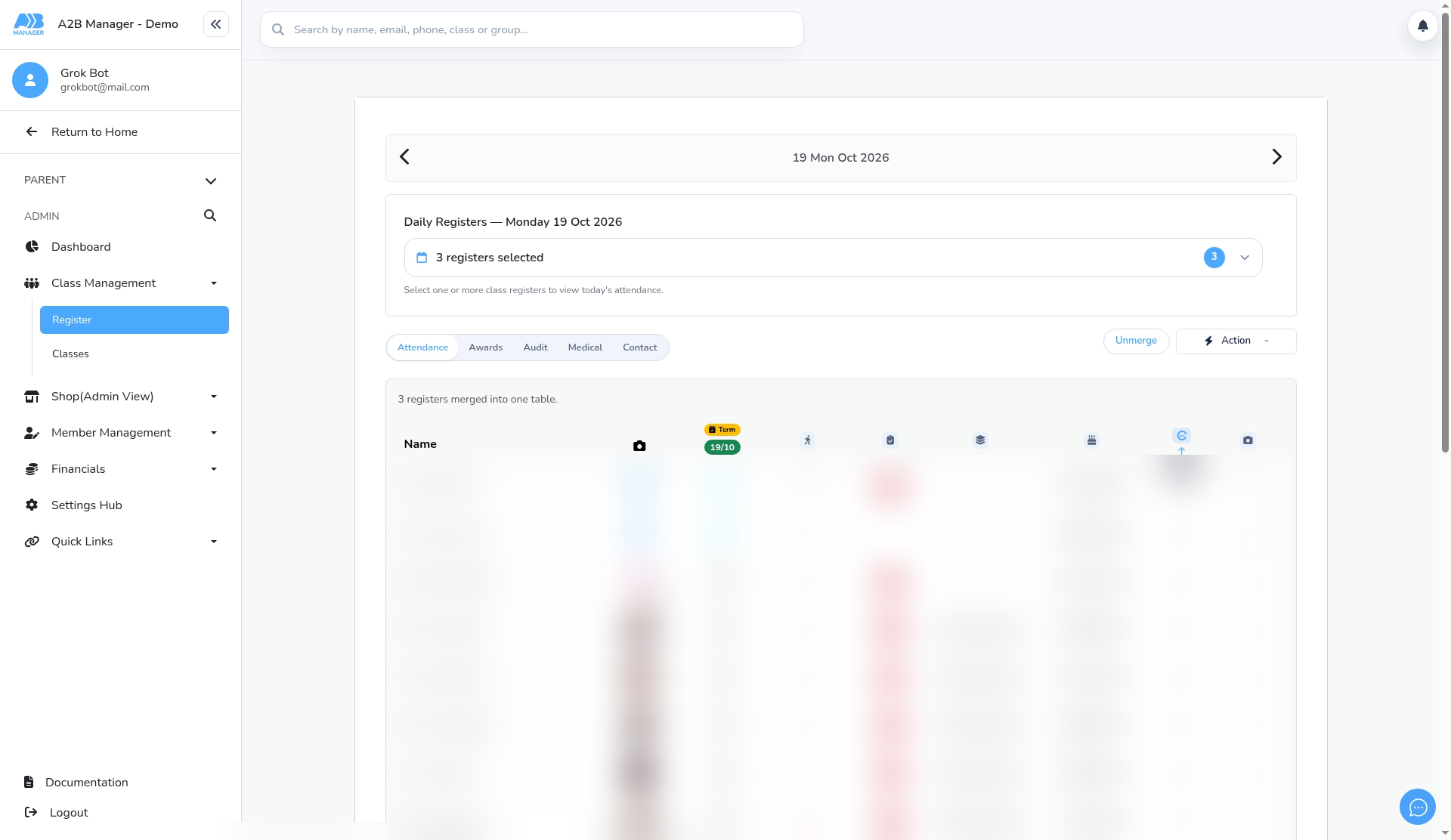Expand Quick Links menu
Screen dimensions: 1451x840
[121, 542]
